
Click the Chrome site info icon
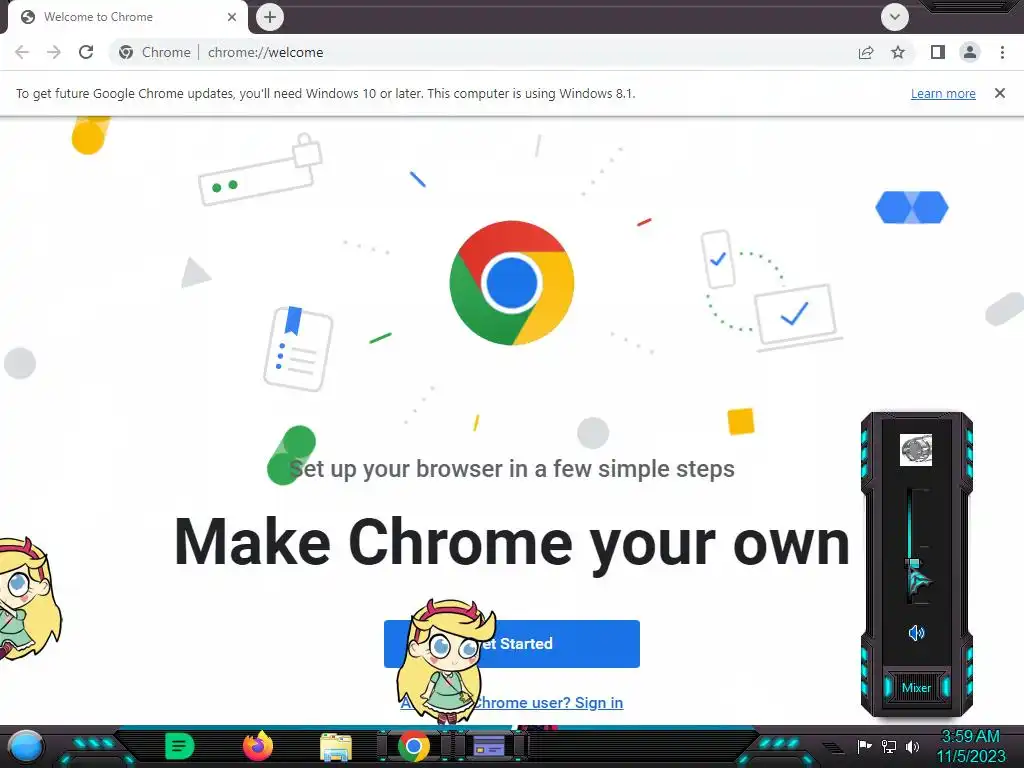126,52
